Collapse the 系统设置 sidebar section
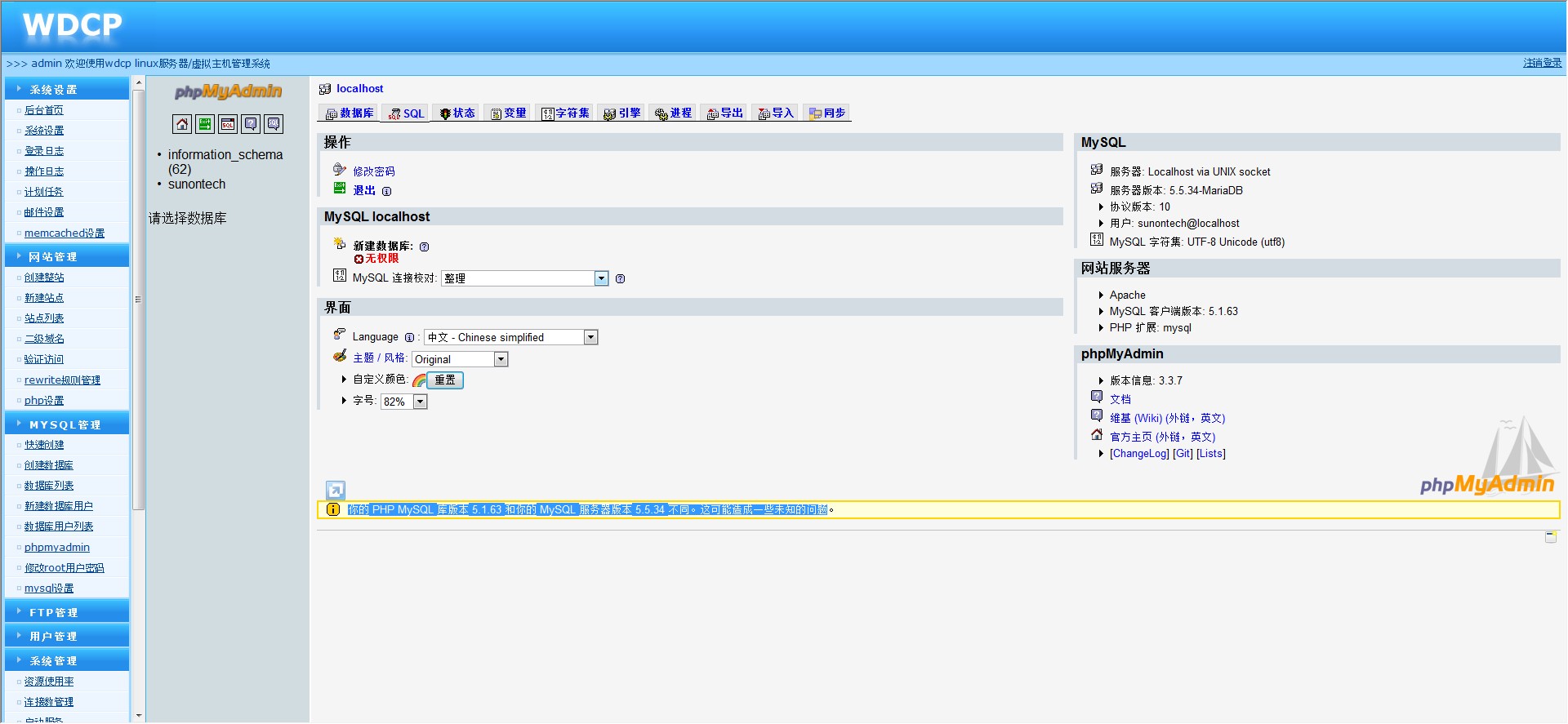 [x=67, y=89]
